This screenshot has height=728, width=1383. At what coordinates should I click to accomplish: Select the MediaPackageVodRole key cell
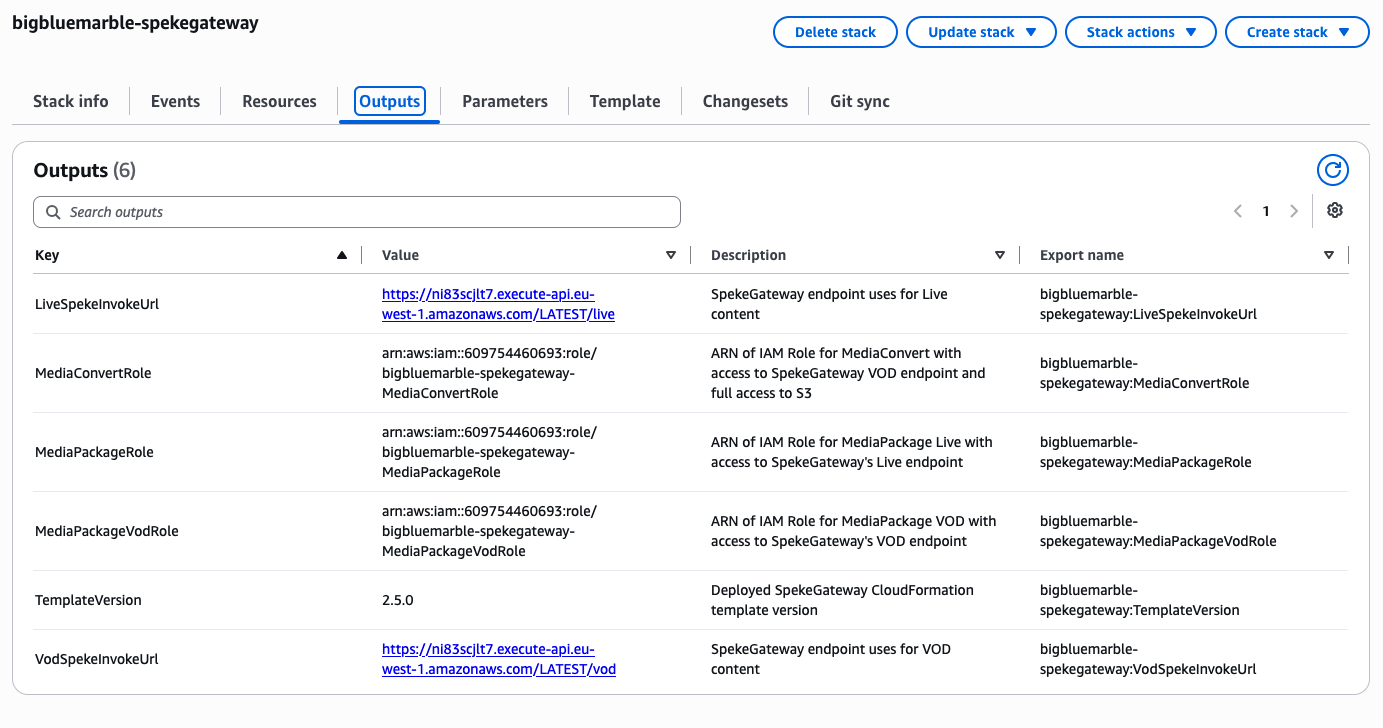[107, 531]
